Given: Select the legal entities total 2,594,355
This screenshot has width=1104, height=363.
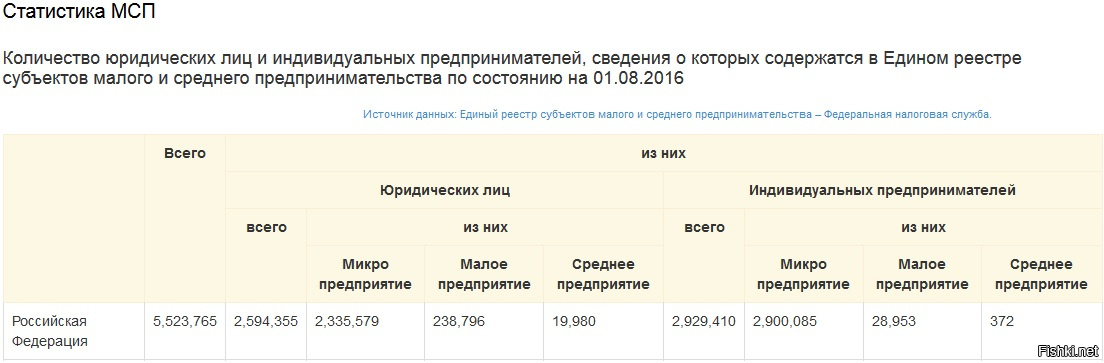Looking at the screenshot, I should [x=266, y=321].
